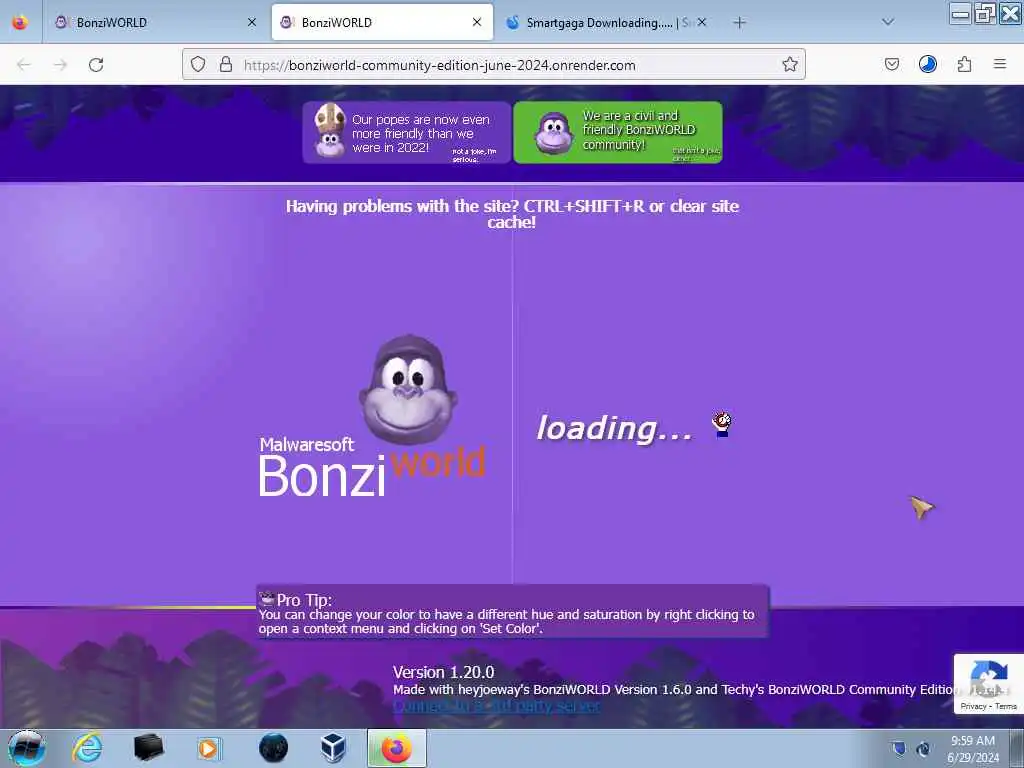Select the active second BonziWORLD tab
This screenshot has width=1024, height=768.
pyautogui.click(x=382, y=22)
